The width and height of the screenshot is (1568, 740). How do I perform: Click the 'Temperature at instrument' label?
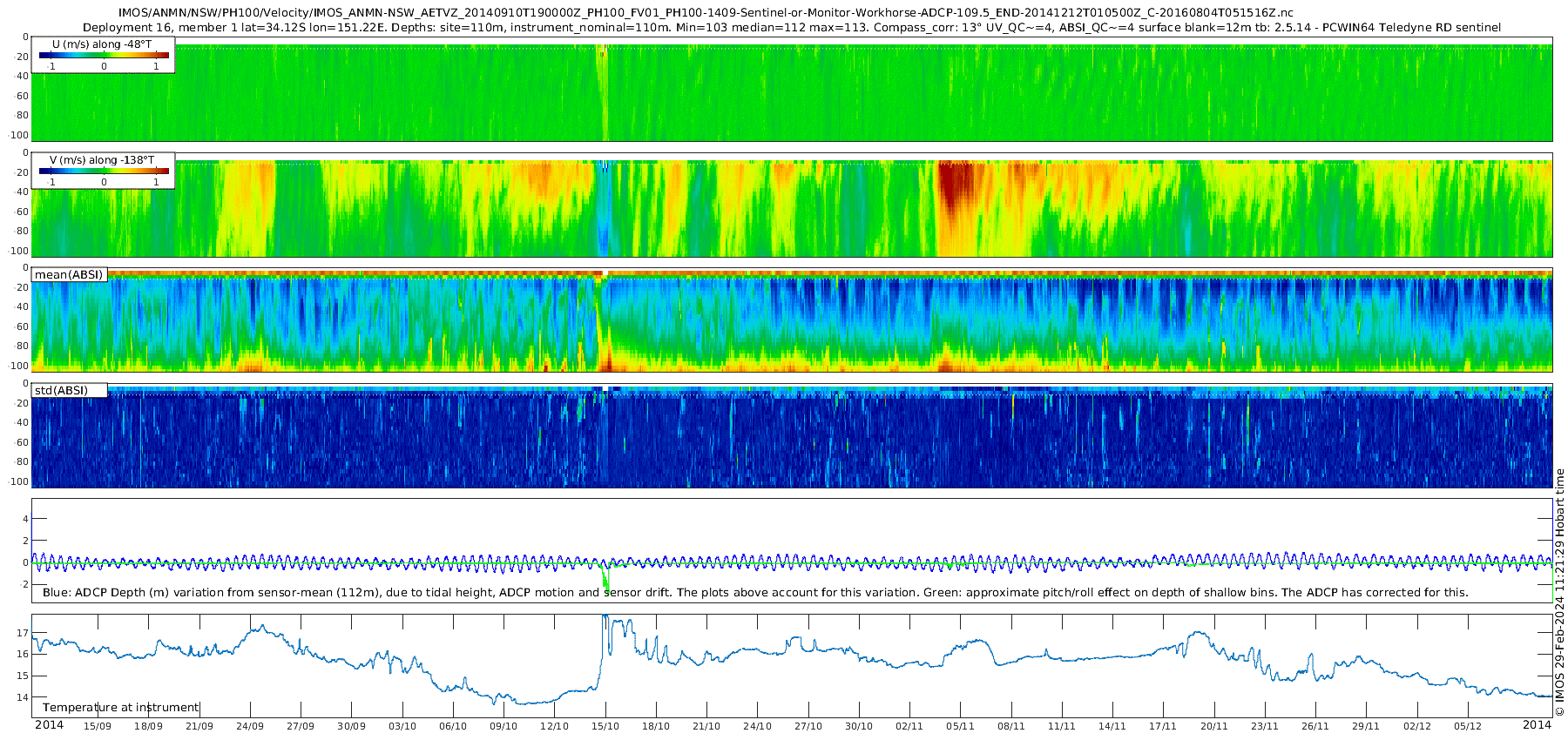pos(121,707)
